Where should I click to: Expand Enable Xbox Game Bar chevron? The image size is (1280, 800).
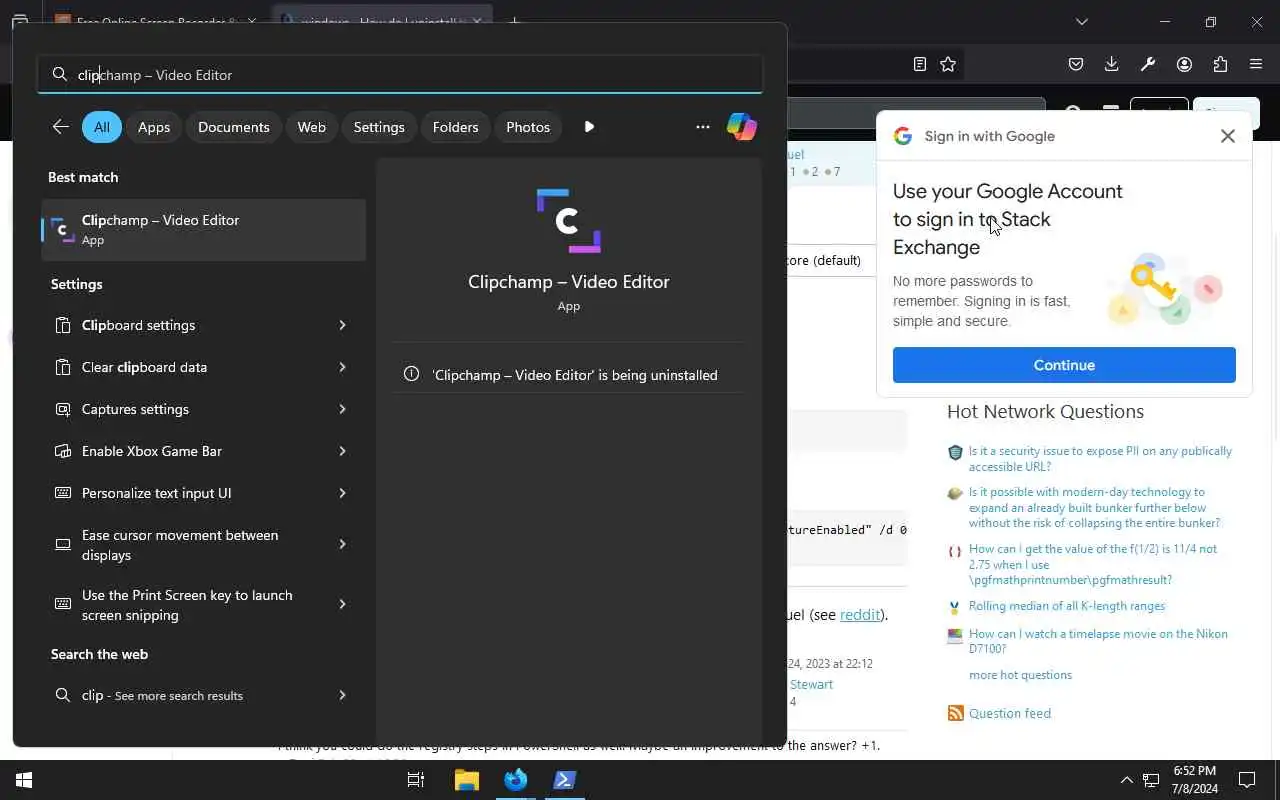click(342, 451)
